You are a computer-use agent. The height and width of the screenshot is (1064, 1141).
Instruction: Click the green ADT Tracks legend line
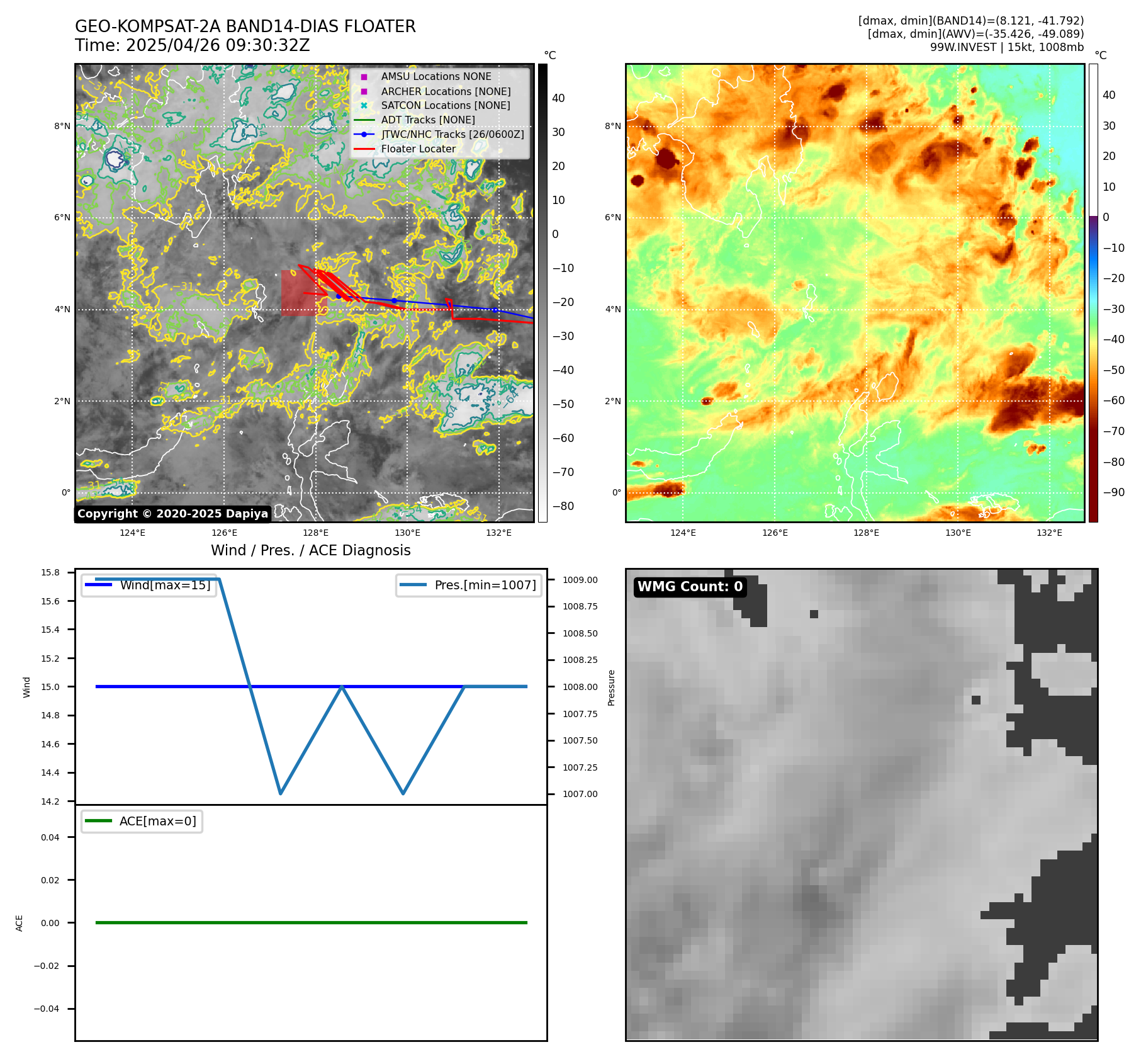[x=364, y=120]
